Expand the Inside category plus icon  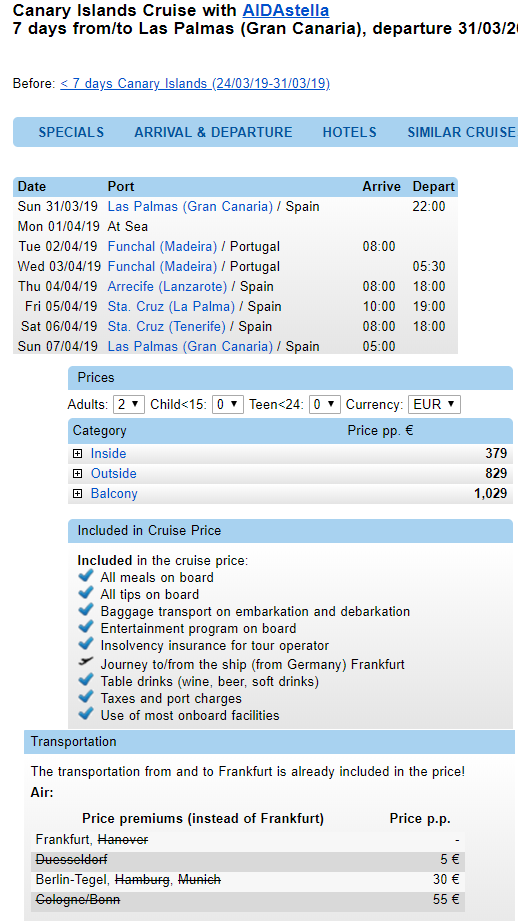coord(77,454)
